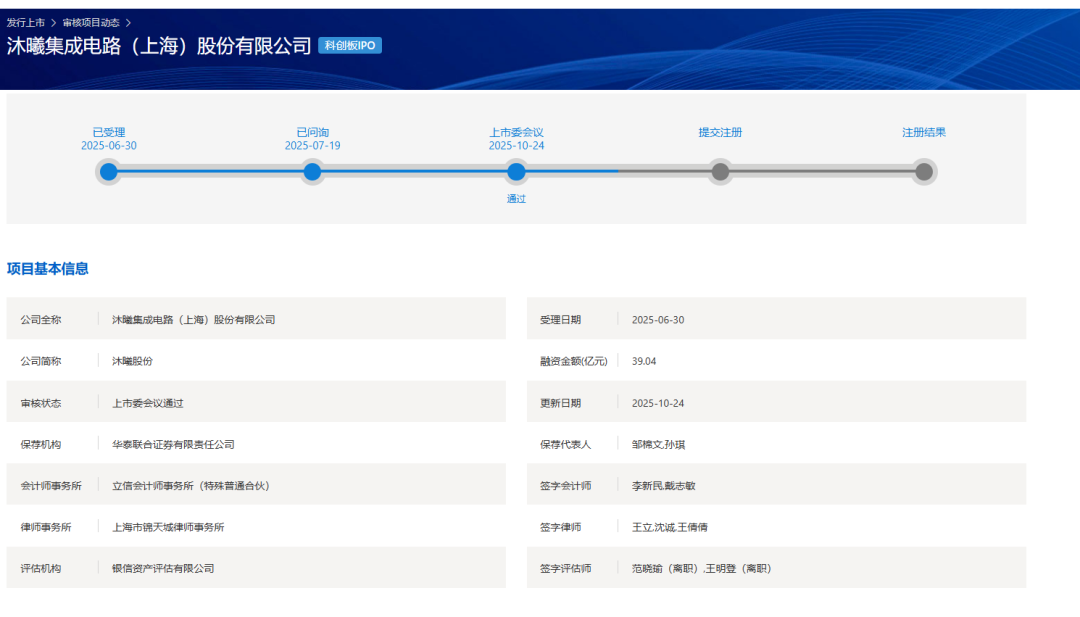Click the 提交注册 stage label

coord(720,132)
